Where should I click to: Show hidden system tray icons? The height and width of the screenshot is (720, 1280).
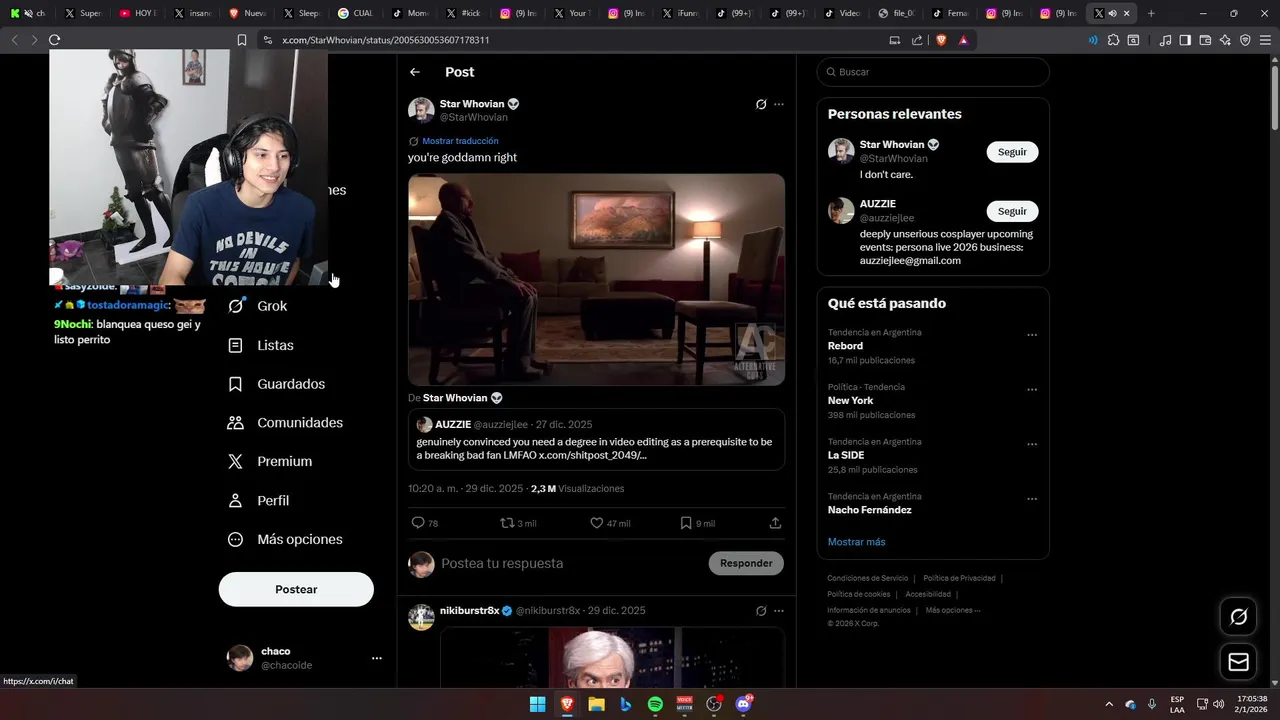(x=1108, y=704)
